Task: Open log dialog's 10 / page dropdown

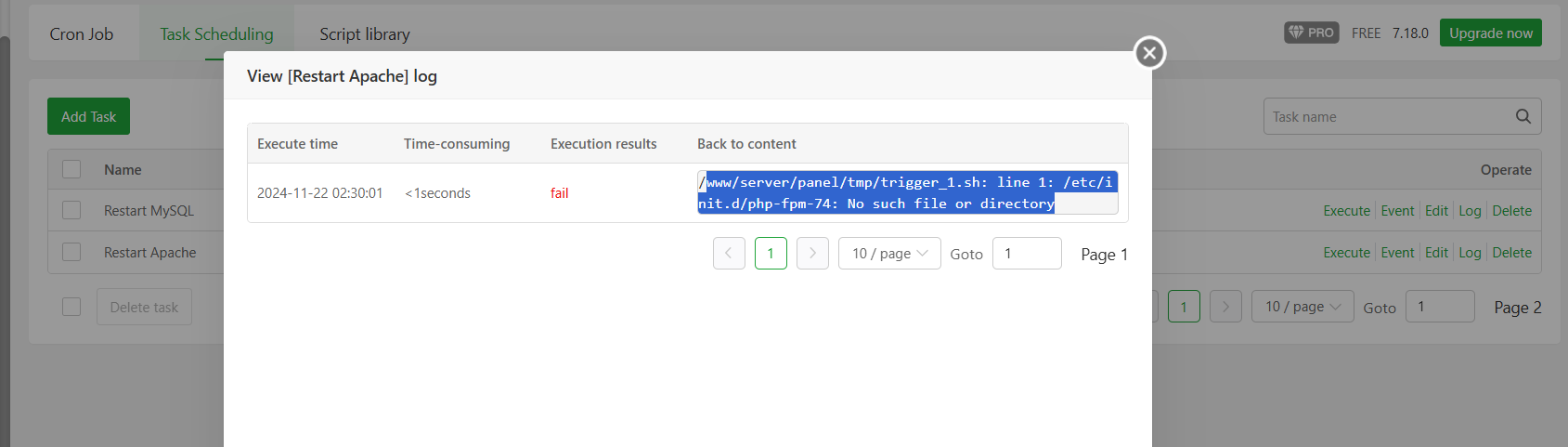Action: tap(889, 254)
